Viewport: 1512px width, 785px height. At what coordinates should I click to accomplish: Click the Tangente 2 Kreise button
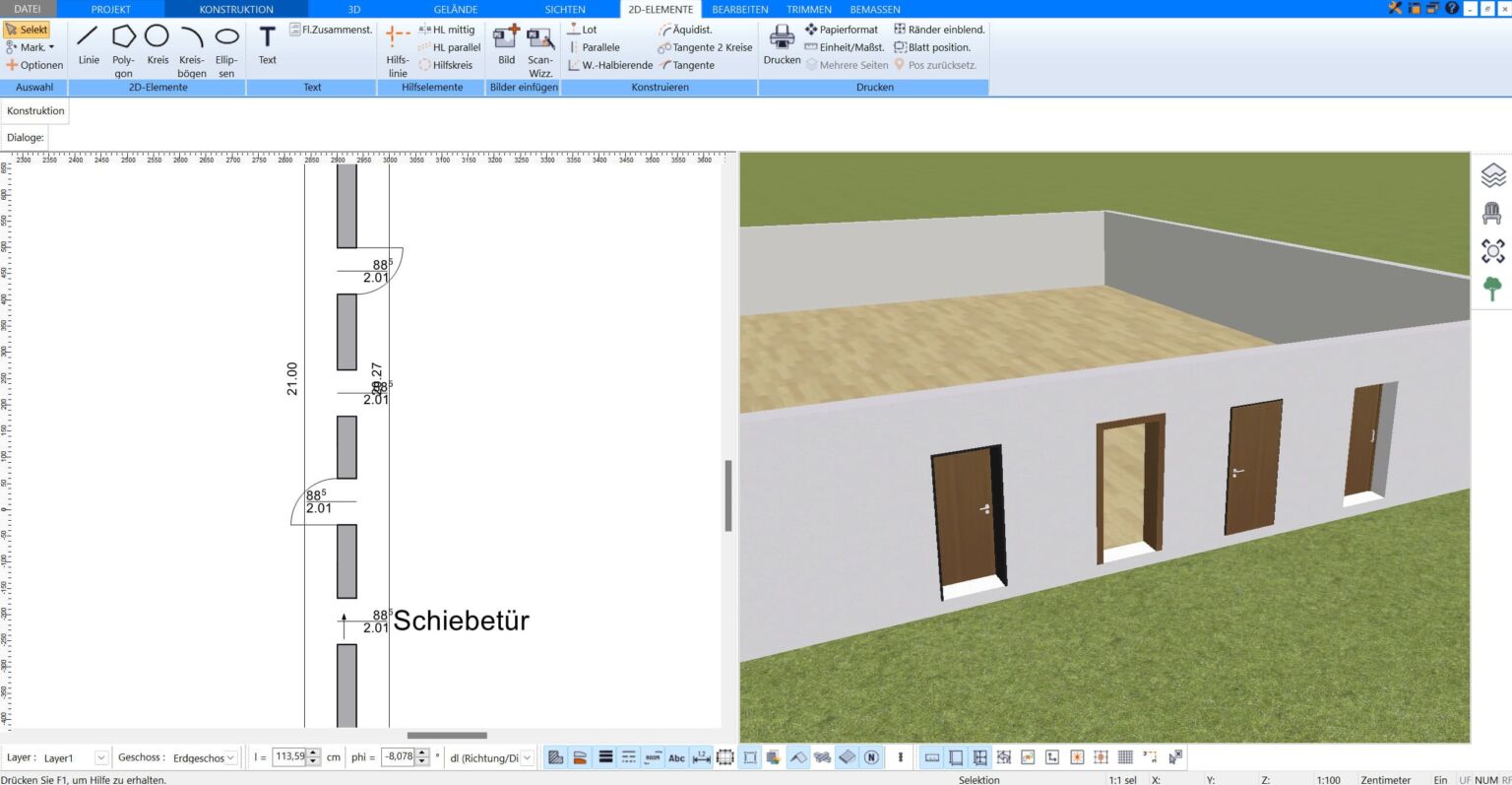coord(705,47)
